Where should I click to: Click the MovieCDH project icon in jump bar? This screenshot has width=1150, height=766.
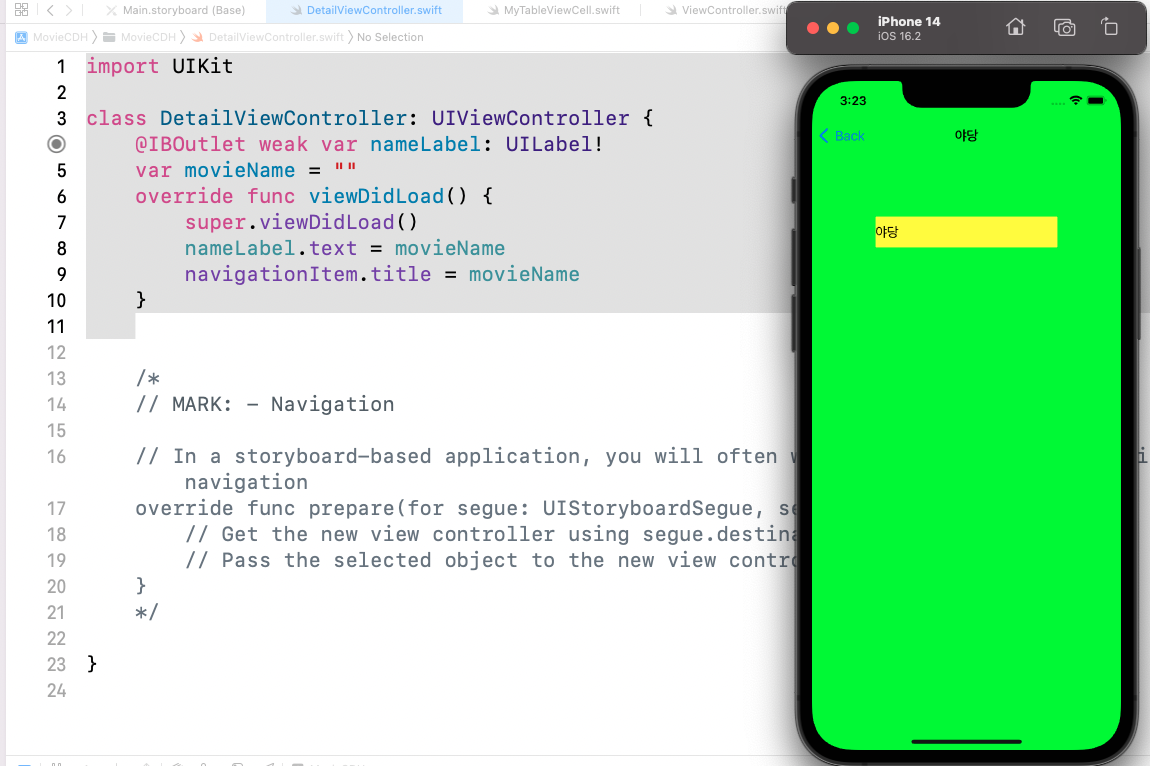click(21, 36)
